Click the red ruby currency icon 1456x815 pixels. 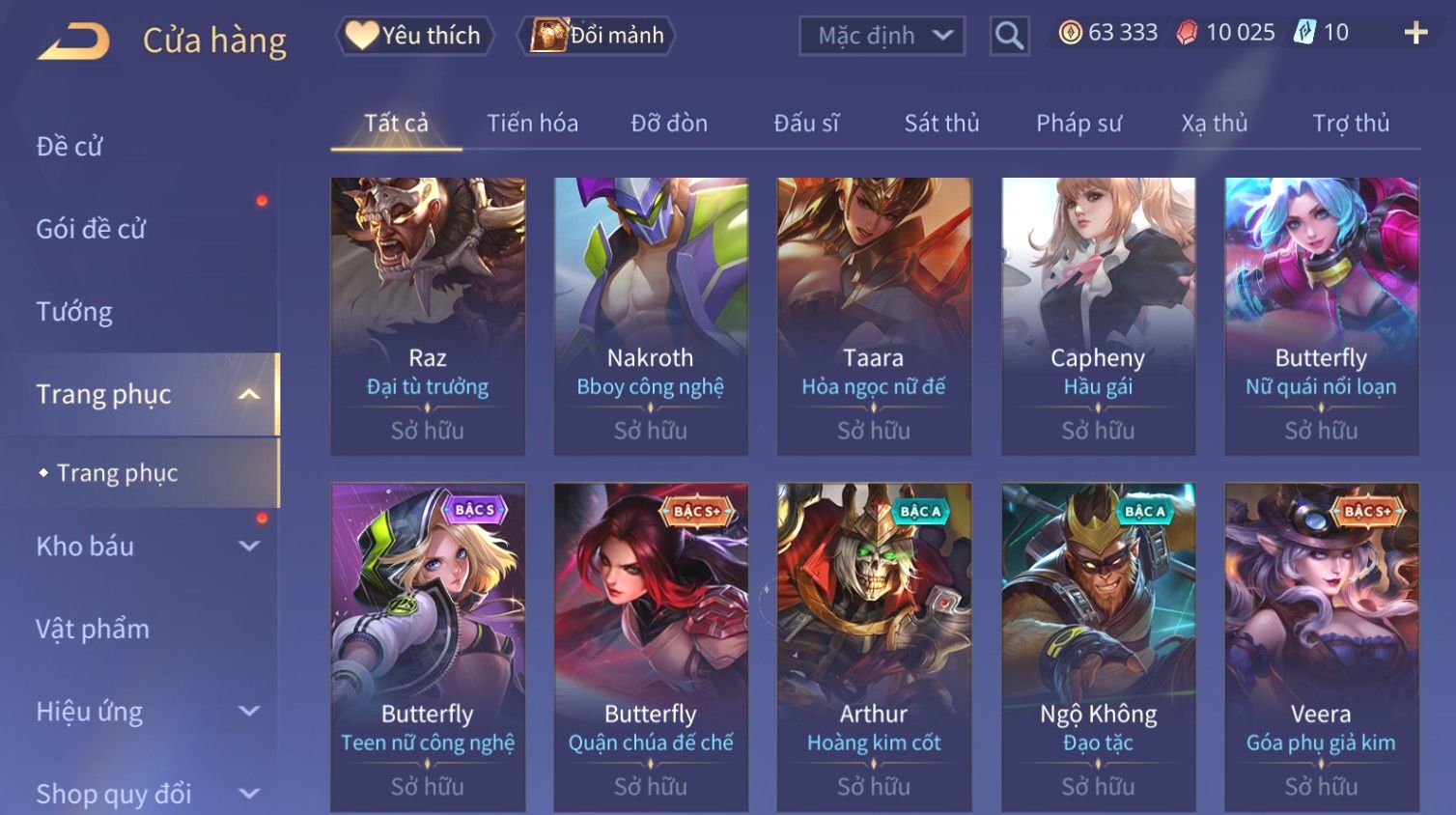coord(1187,33)
